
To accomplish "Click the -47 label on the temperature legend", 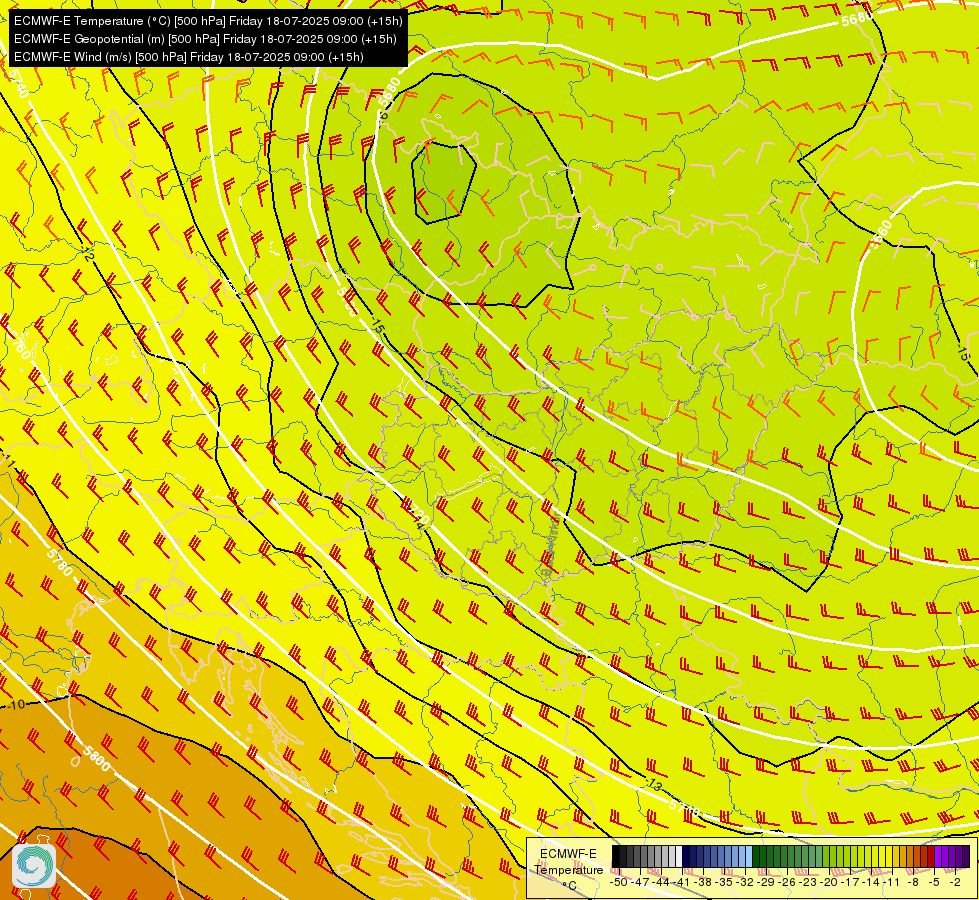I will 641,882.
